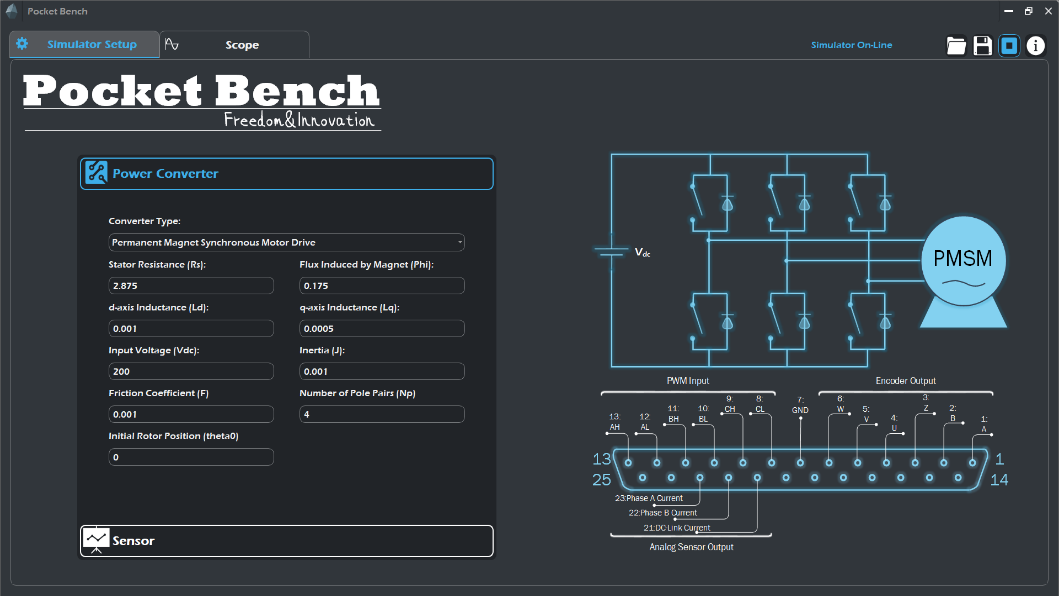1059x596 pixels.
Task: Click the 7: GND pin label
Action: click(x=800, y=405)
